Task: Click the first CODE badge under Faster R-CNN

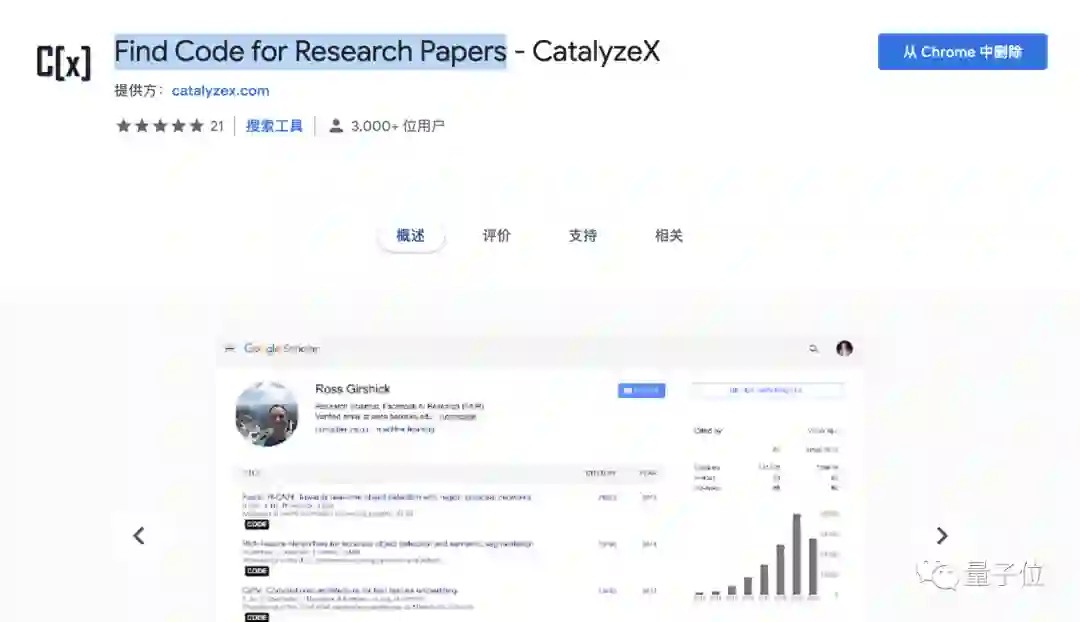Action: click(x=257, y=524)
